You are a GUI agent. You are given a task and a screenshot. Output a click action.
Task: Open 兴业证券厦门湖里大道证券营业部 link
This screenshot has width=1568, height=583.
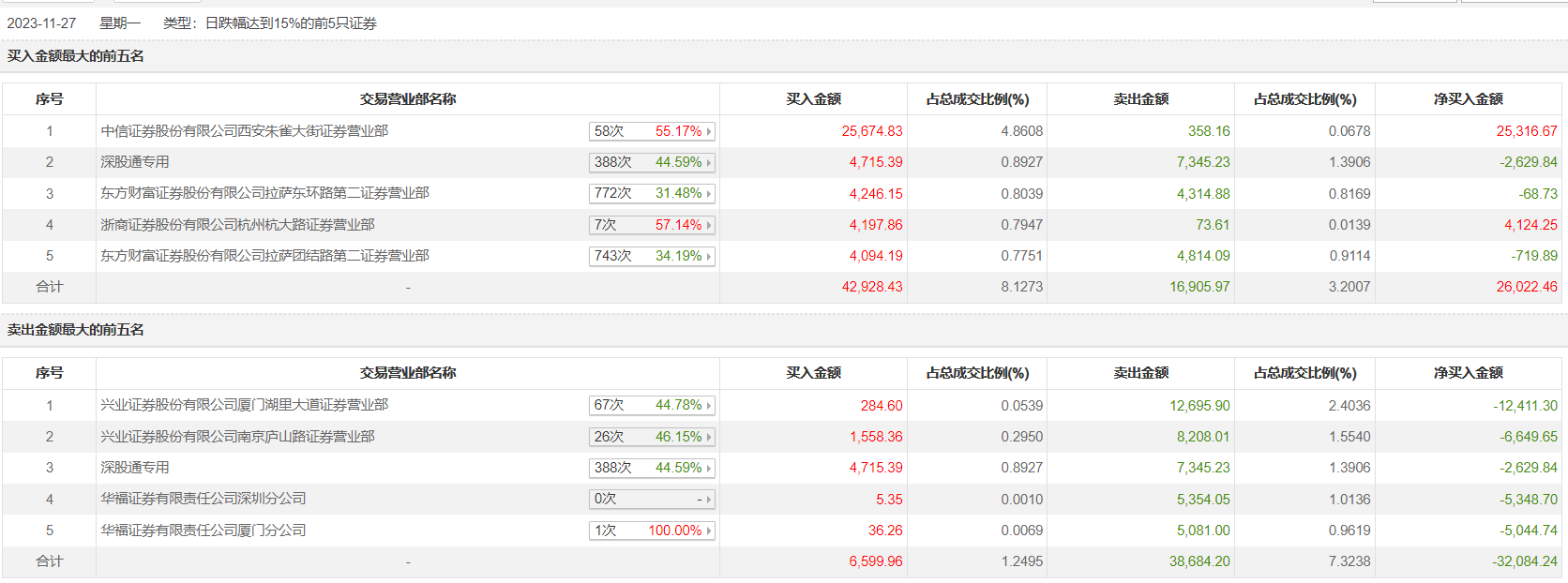point(244,405)
